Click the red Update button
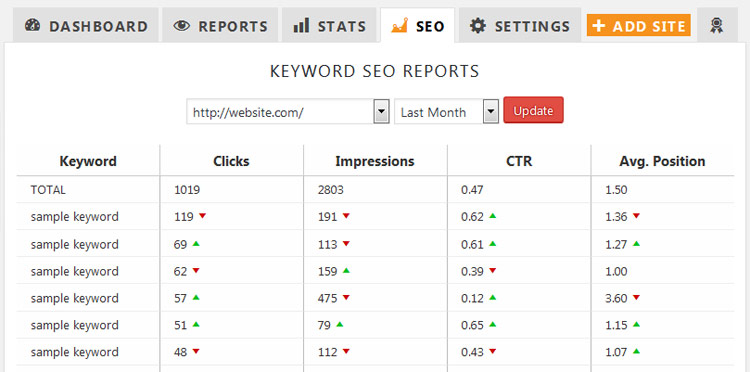 pyautogui.click(x=533, y=110)
